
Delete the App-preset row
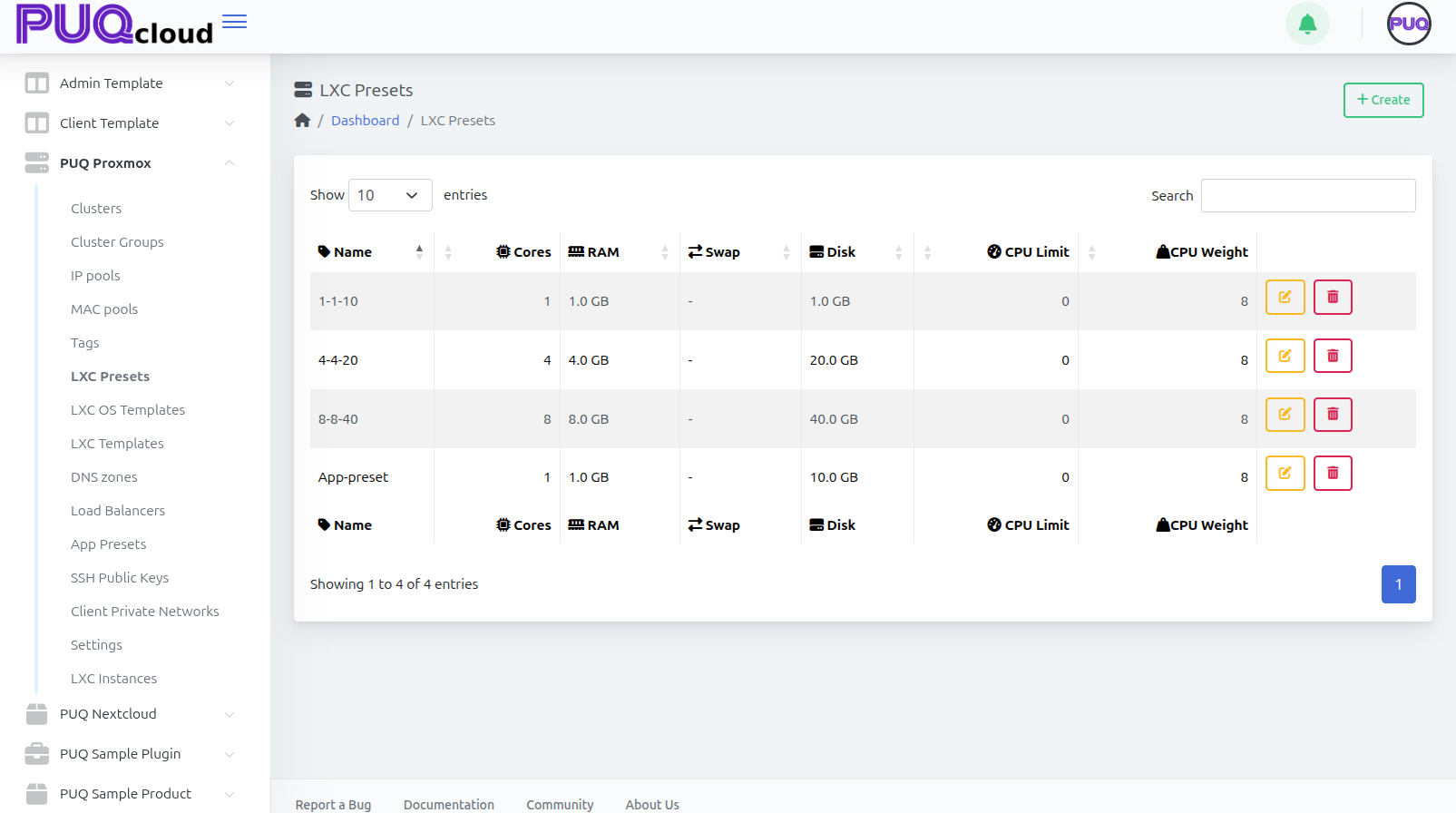click(1333, 474)
